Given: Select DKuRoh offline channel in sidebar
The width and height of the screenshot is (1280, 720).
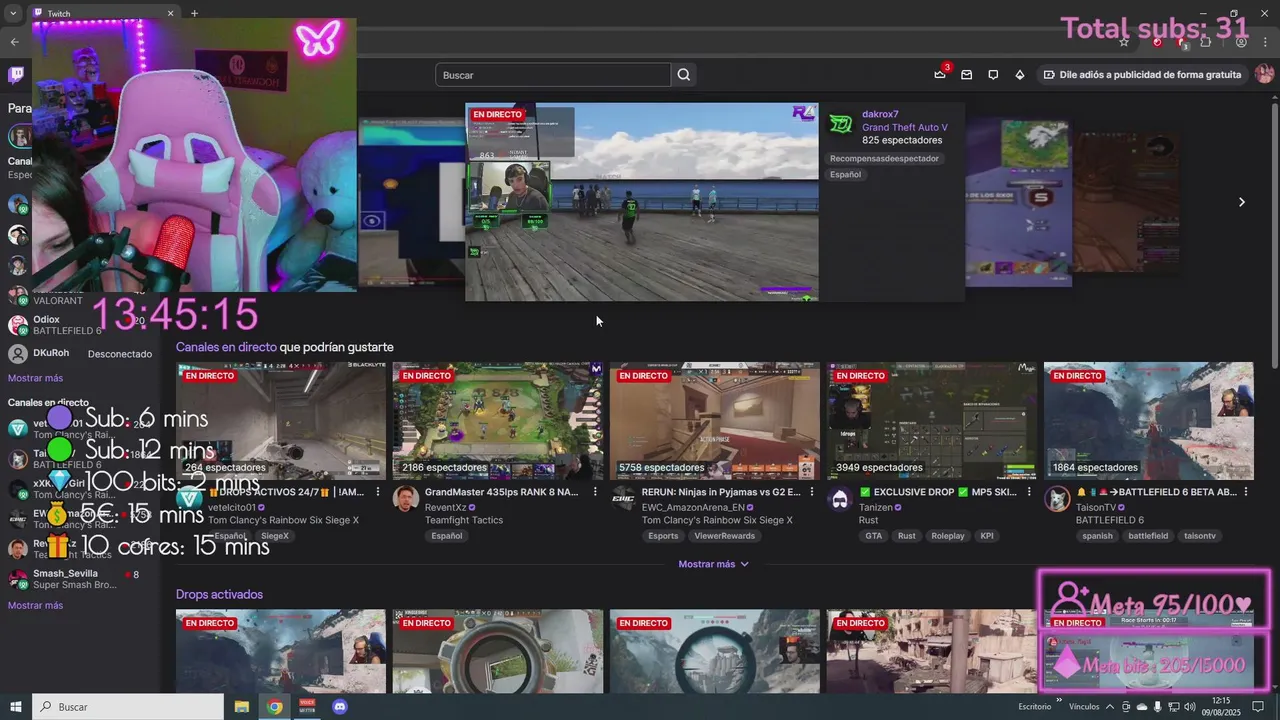Looking at the screenshot, I should pos(80,353).
